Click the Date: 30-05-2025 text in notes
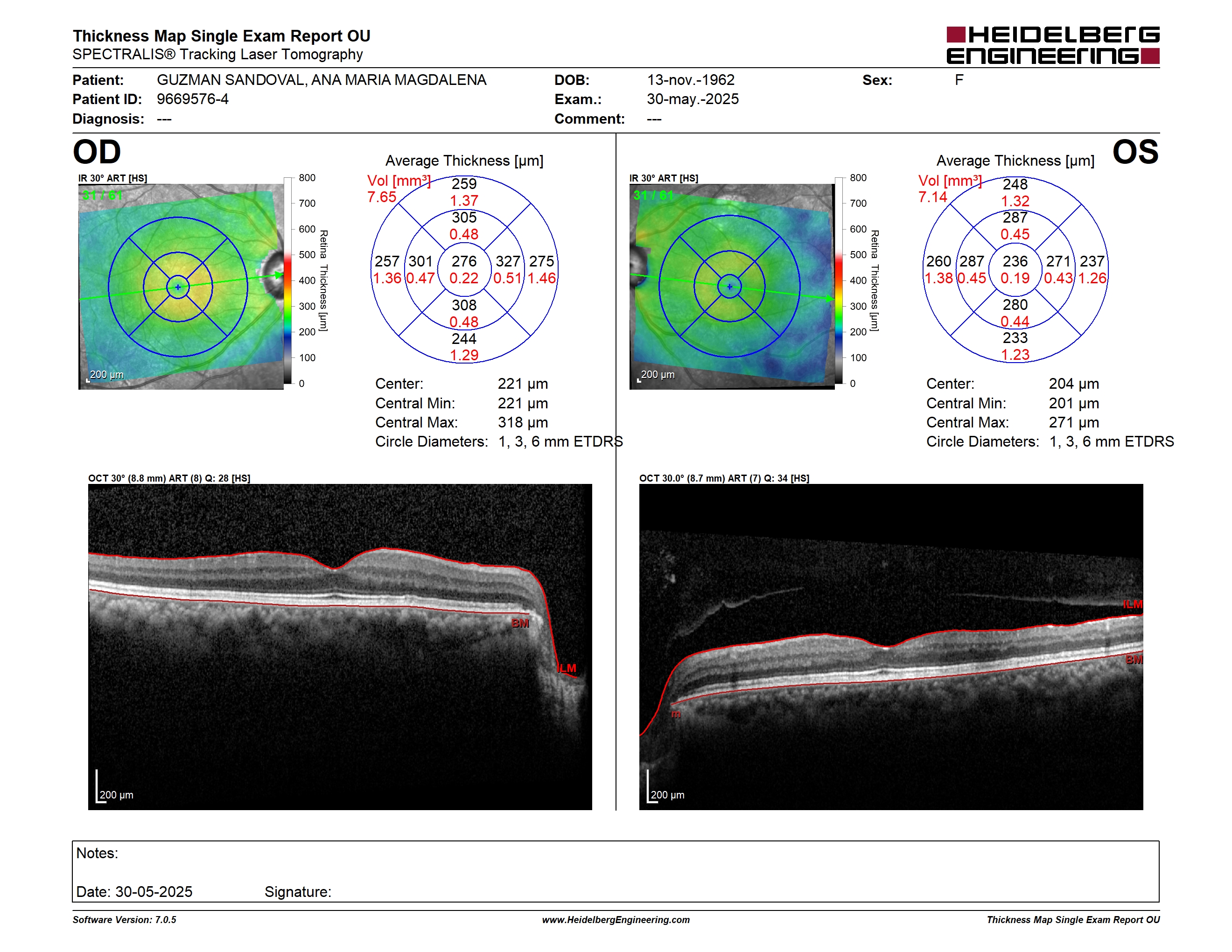 [134, 892]
